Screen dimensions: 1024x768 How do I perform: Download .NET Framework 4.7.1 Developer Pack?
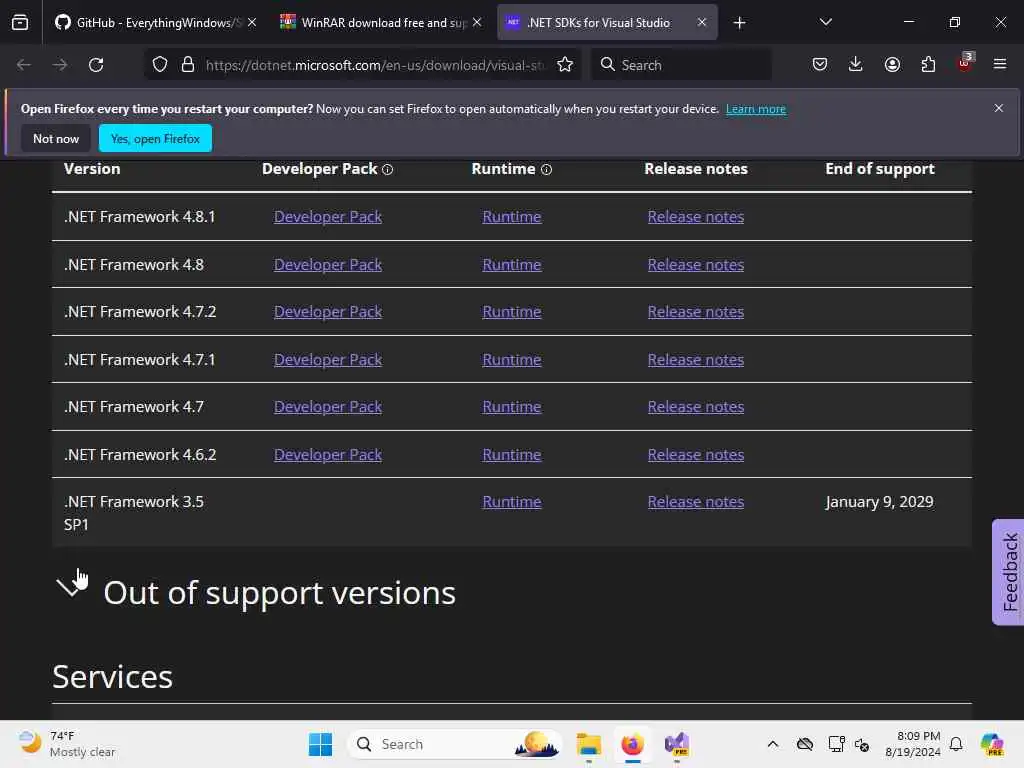328,360
